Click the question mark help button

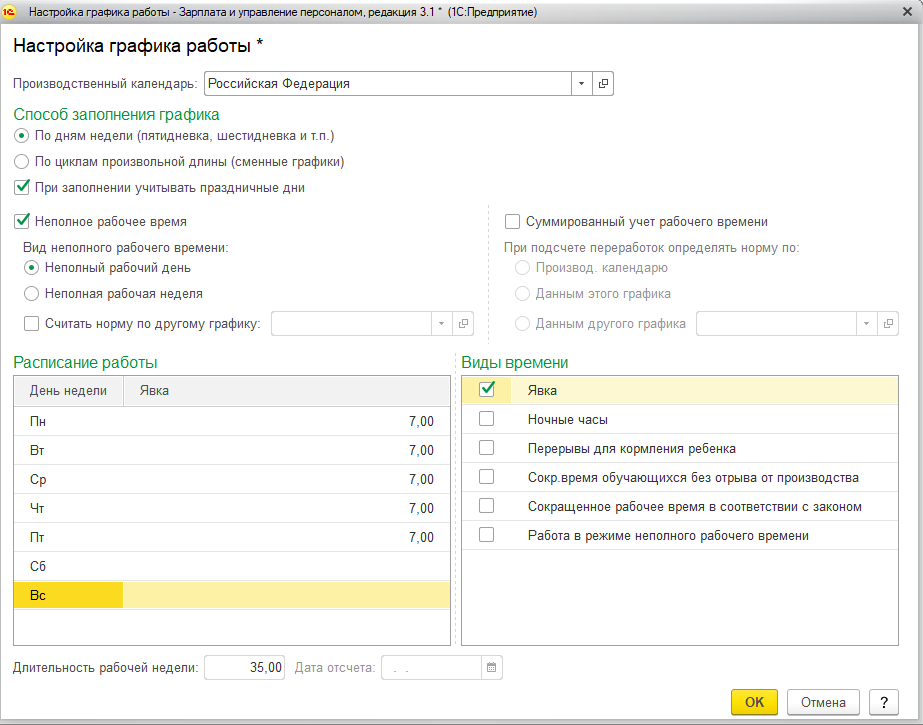click(x=883, y=702)
